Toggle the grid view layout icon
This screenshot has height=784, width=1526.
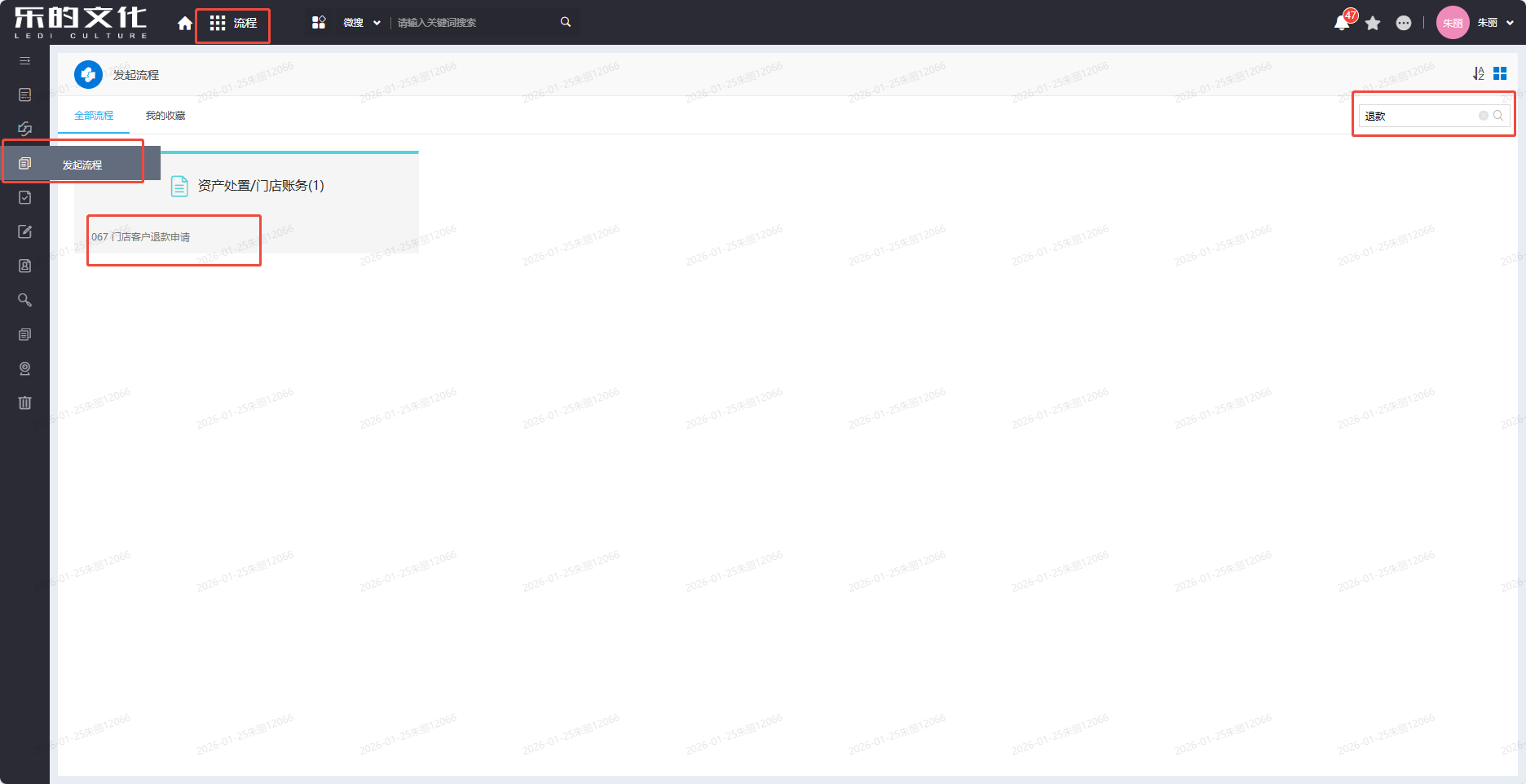(x=1500, y=74)
